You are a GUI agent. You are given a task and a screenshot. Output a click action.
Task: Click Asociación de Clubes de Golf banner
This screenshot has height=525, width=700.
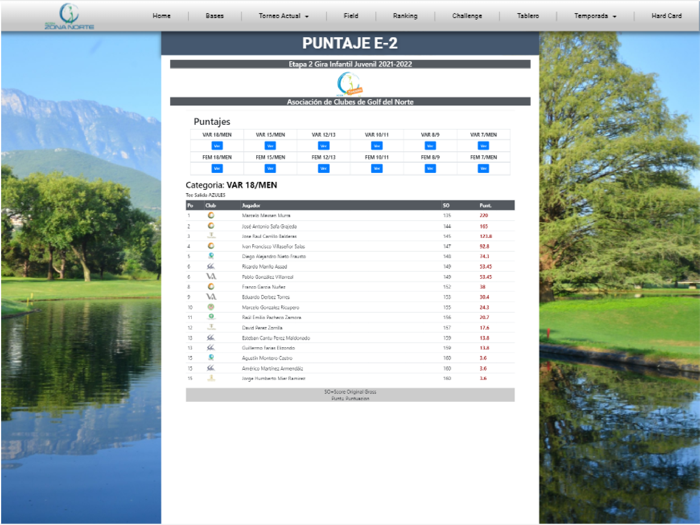(x=350, y=102)
